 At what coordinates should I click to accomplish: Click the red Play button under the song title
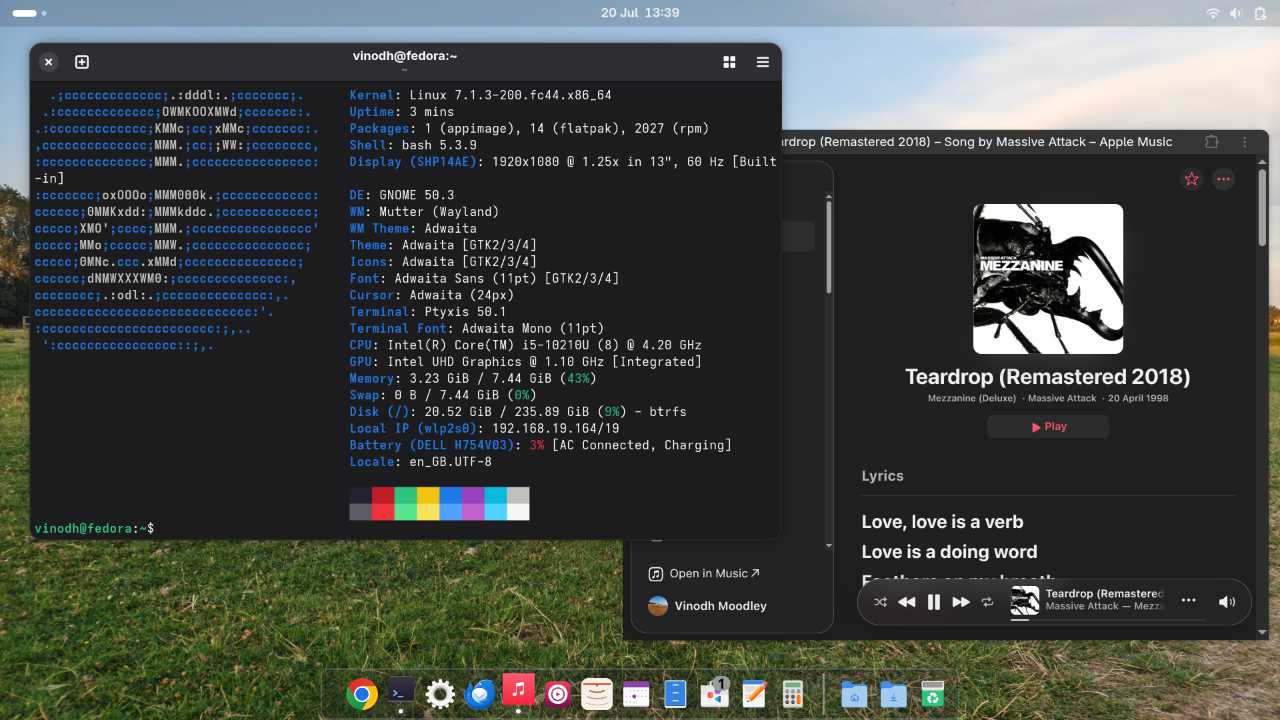[1048, 427]
